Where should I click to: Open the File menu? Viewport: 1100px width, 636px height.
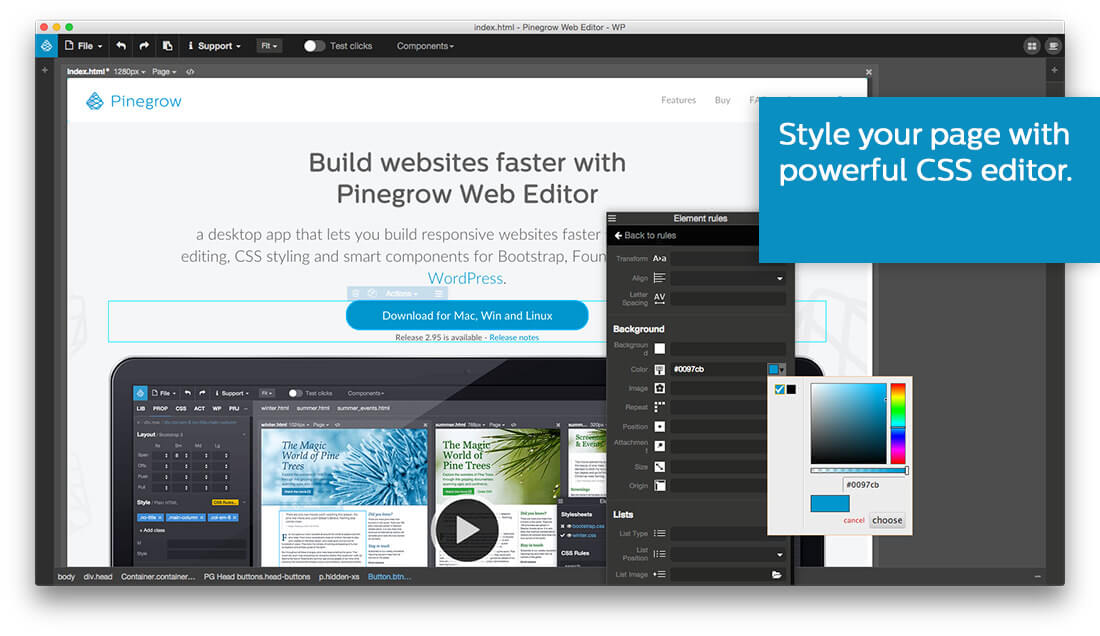[84, 46]
